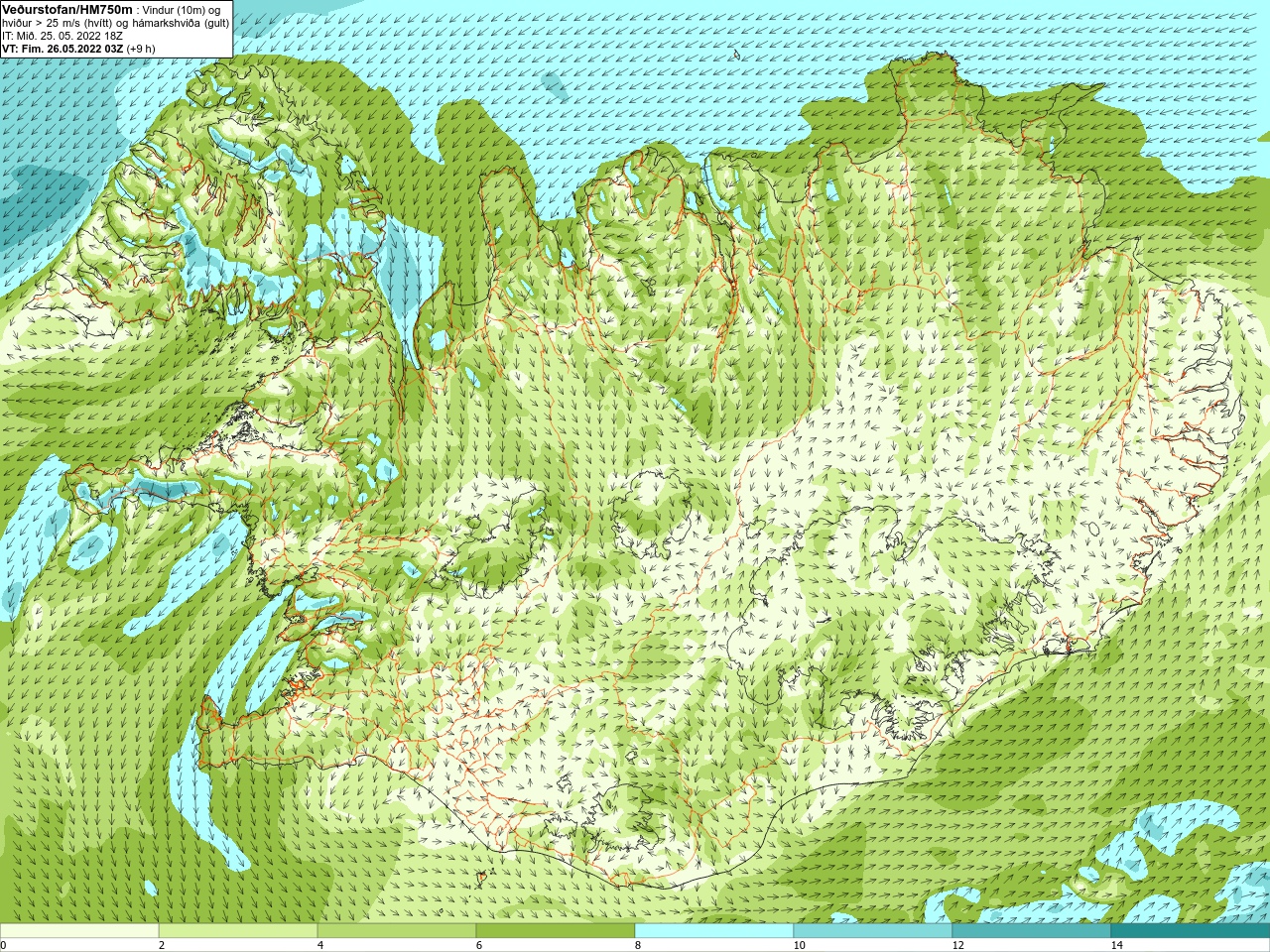Click the legend scale label '4'
Viewport: 1270px width, 952px height.
pyautogui.click(x=320, y=945)
